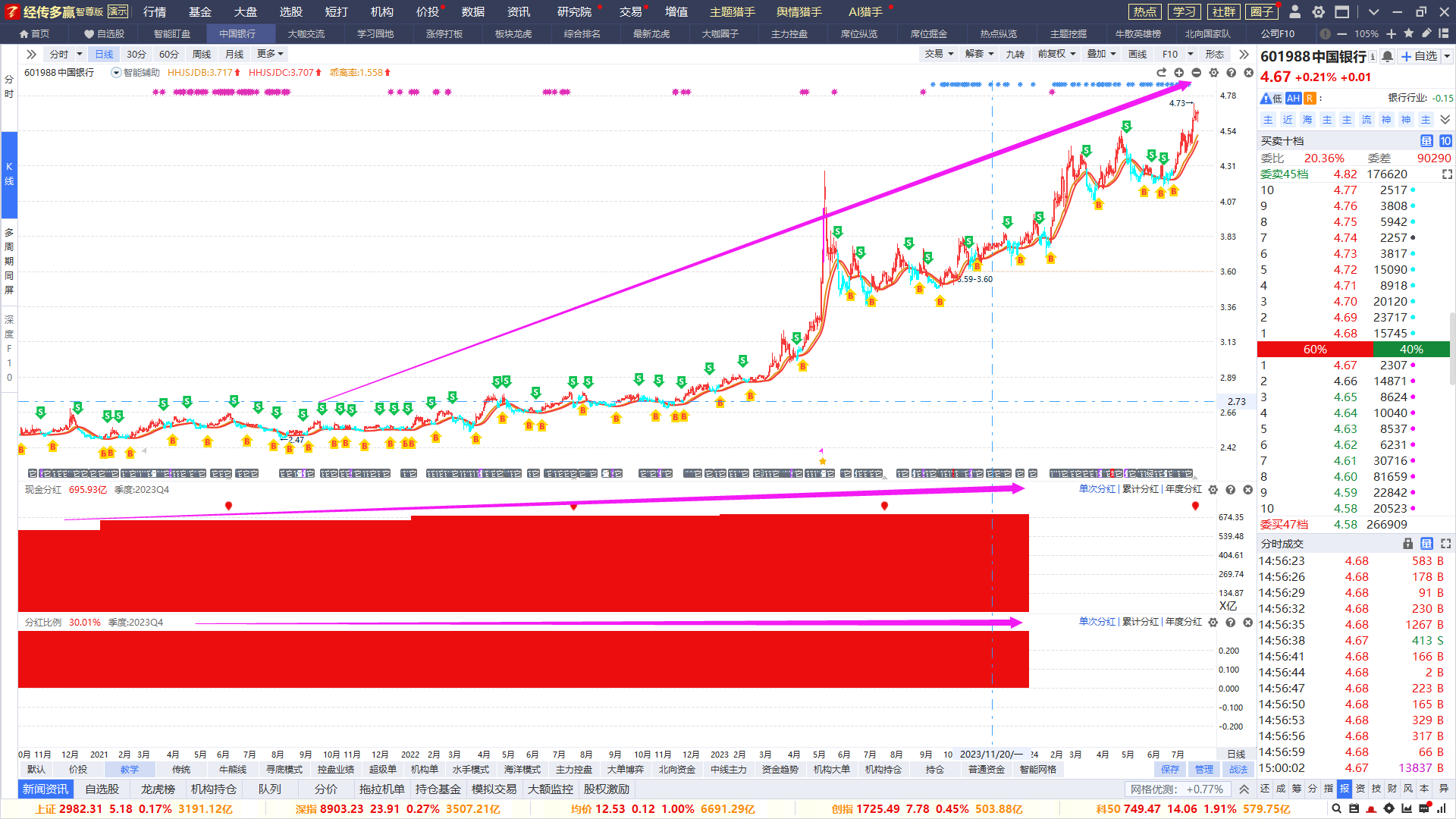Viewport: 1456px width, 819px height.
Task: Toggle the 报 button in bottom strip
Action: [x=1345, y=789]
